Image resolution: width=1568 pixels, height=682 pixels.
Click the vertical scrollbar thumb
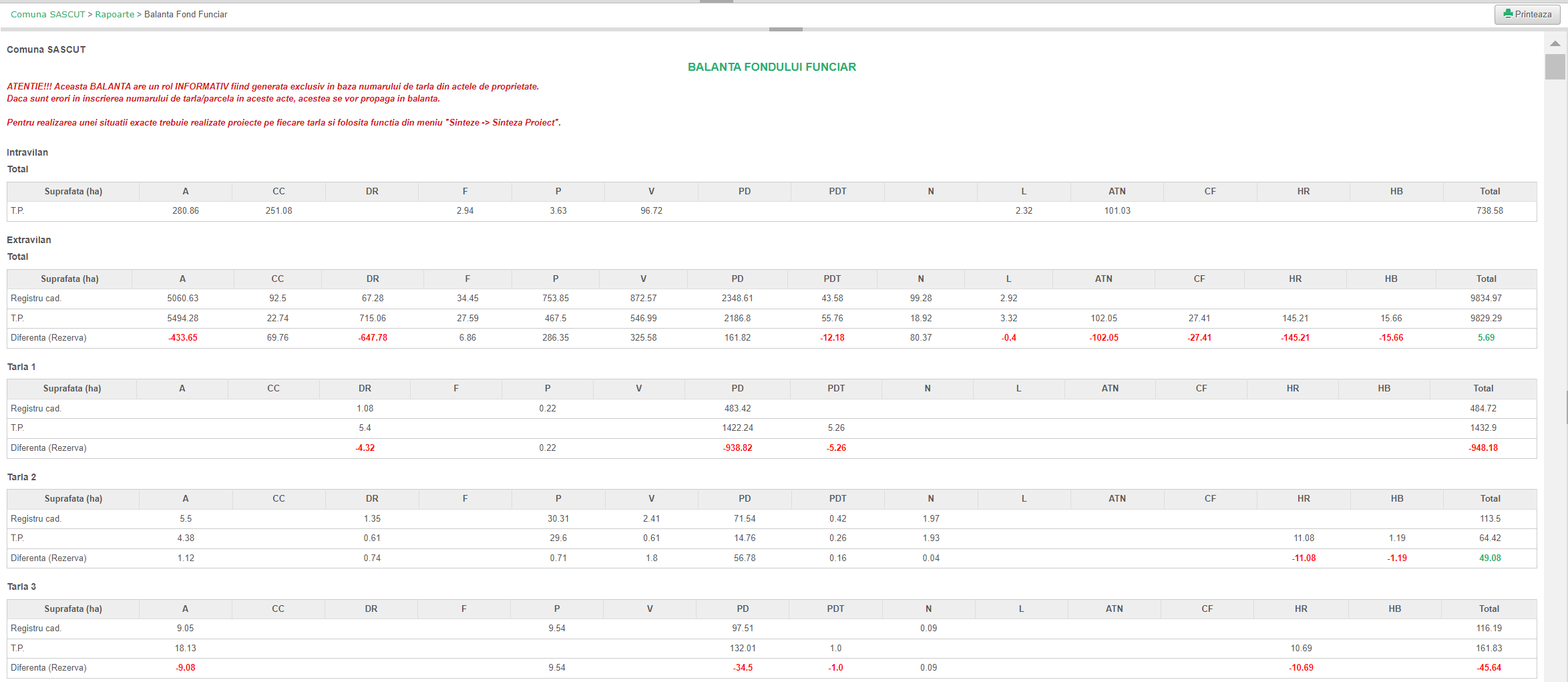(x=1555, y=67)
